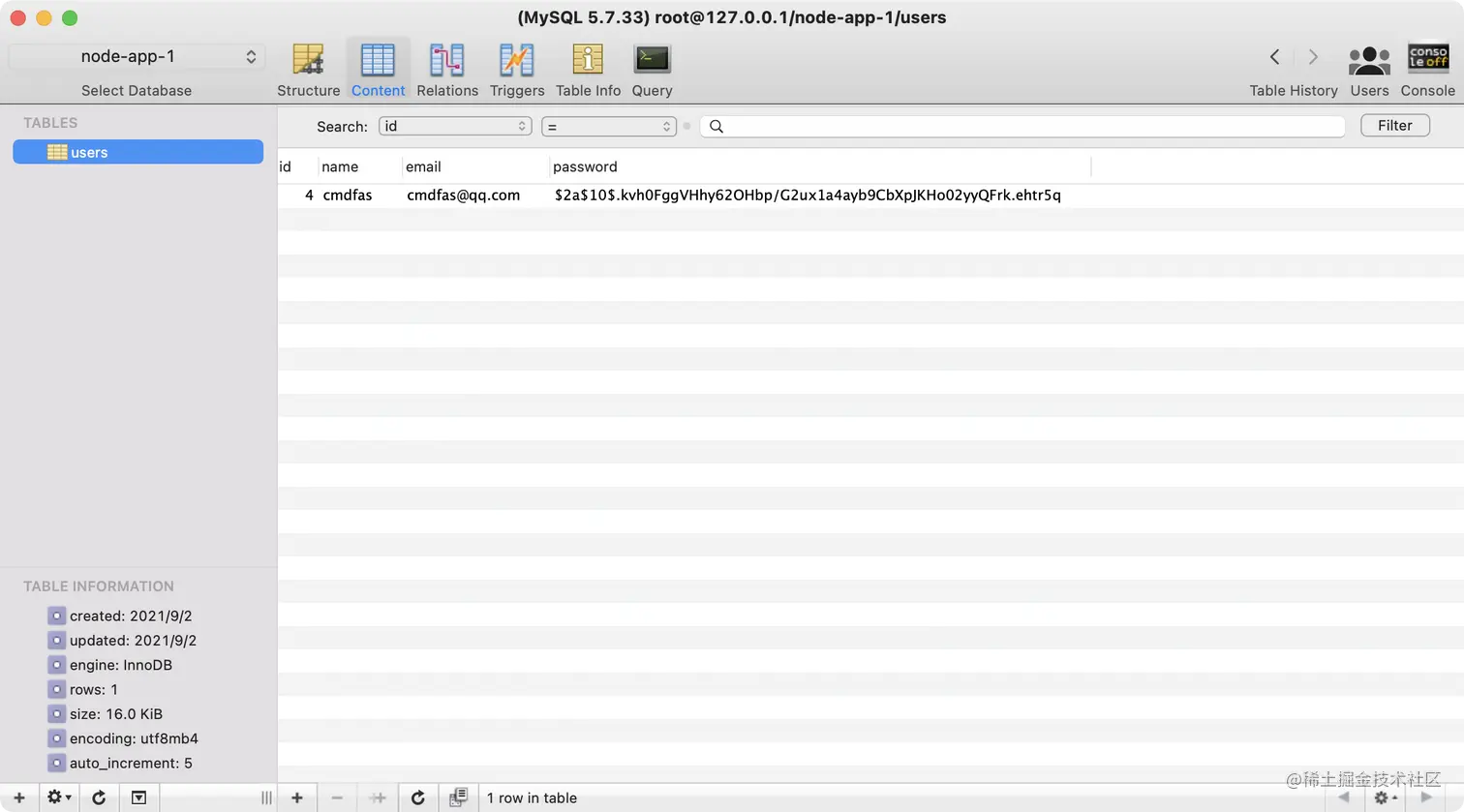Go back in Table History

(1274, 57)
